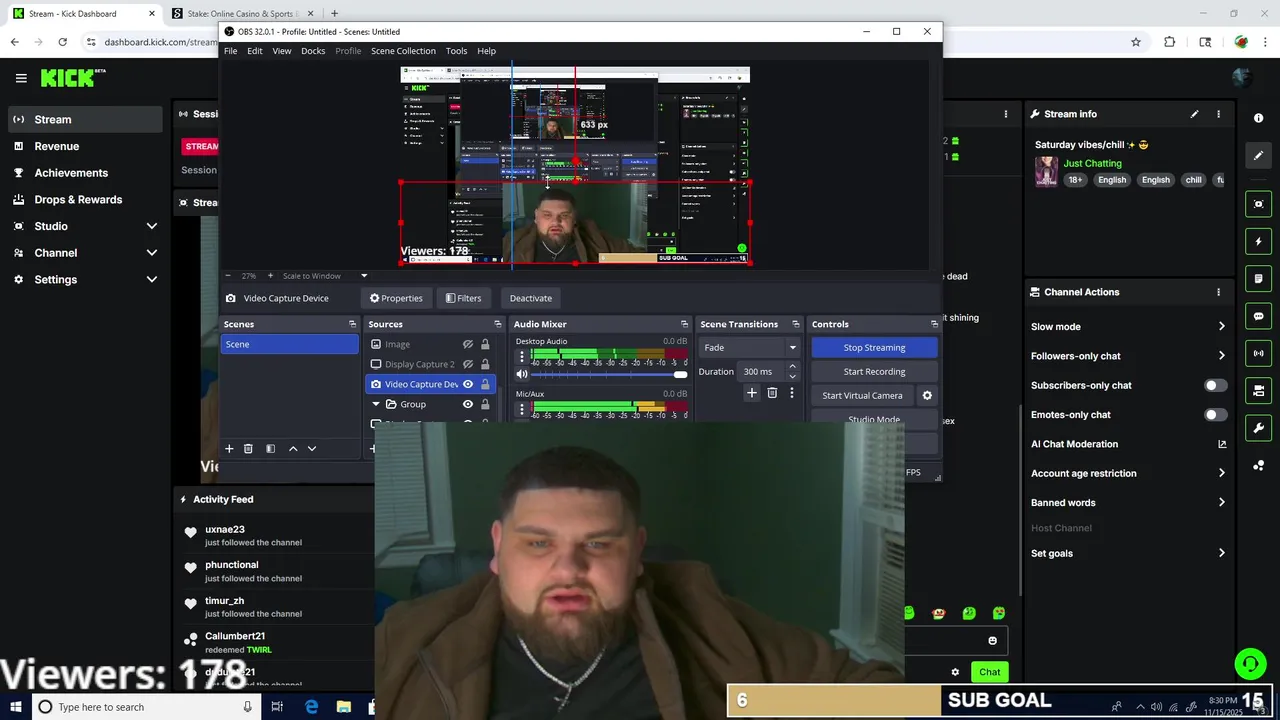The image size is (1280, 720).
Task: Click the info icon in right rail
Action: [1258, 118]
